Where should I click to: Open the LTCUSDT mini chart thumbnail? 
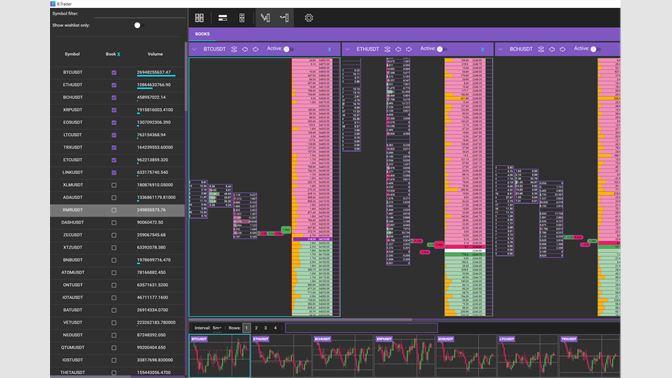point(528,357)
